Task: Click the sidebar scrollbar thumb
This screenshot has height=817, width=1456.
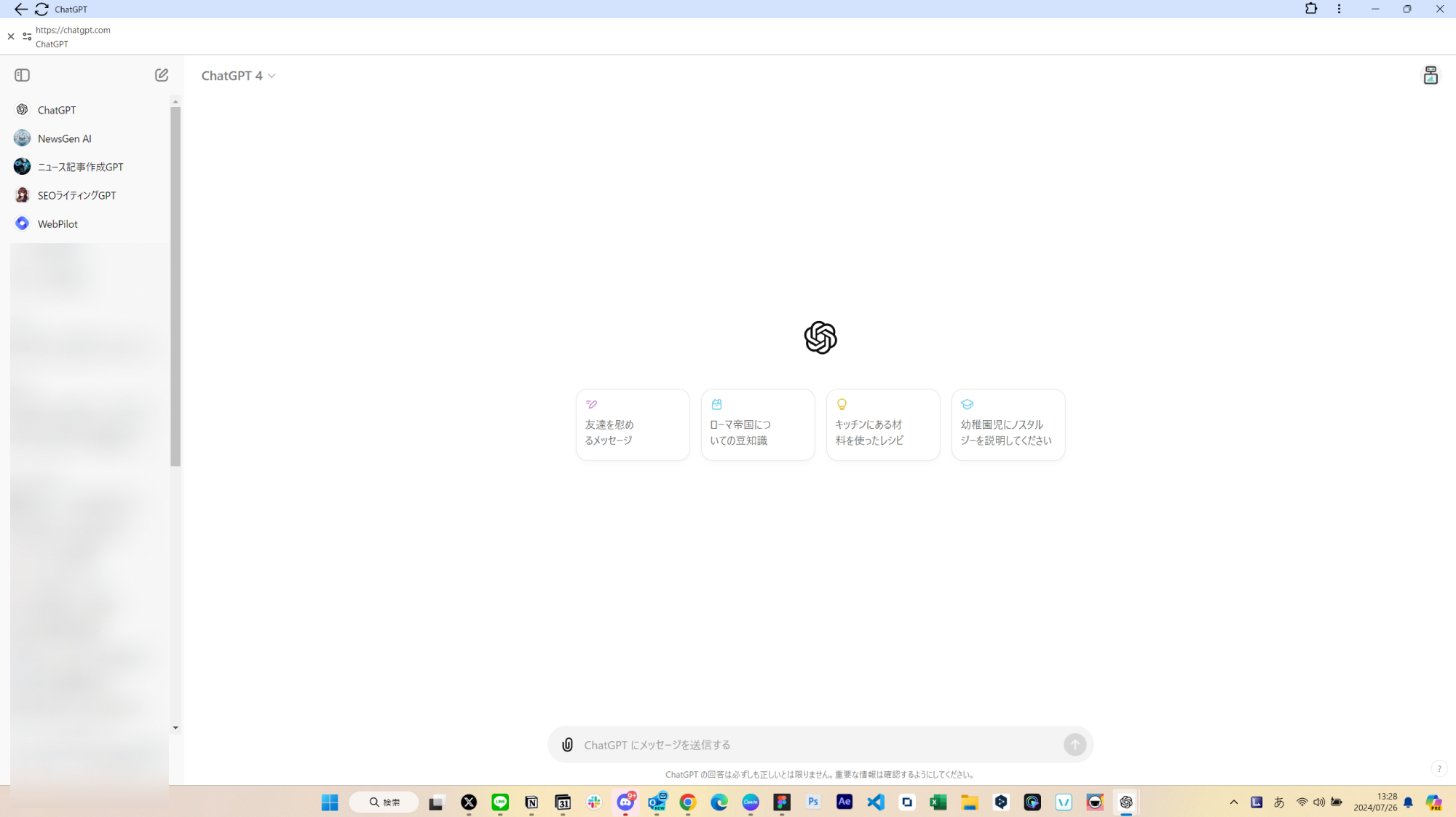Action: point(175,284)
